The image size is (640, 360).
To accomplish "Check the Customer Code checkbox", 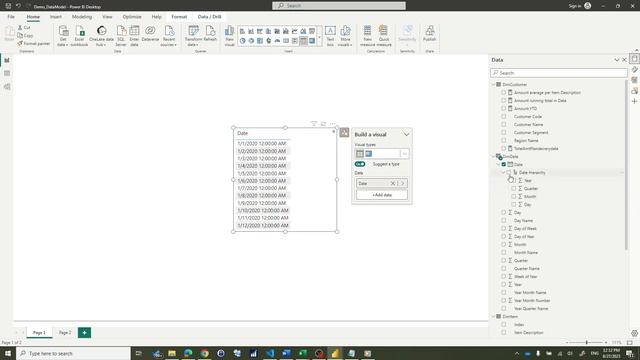I will (504, 116).
